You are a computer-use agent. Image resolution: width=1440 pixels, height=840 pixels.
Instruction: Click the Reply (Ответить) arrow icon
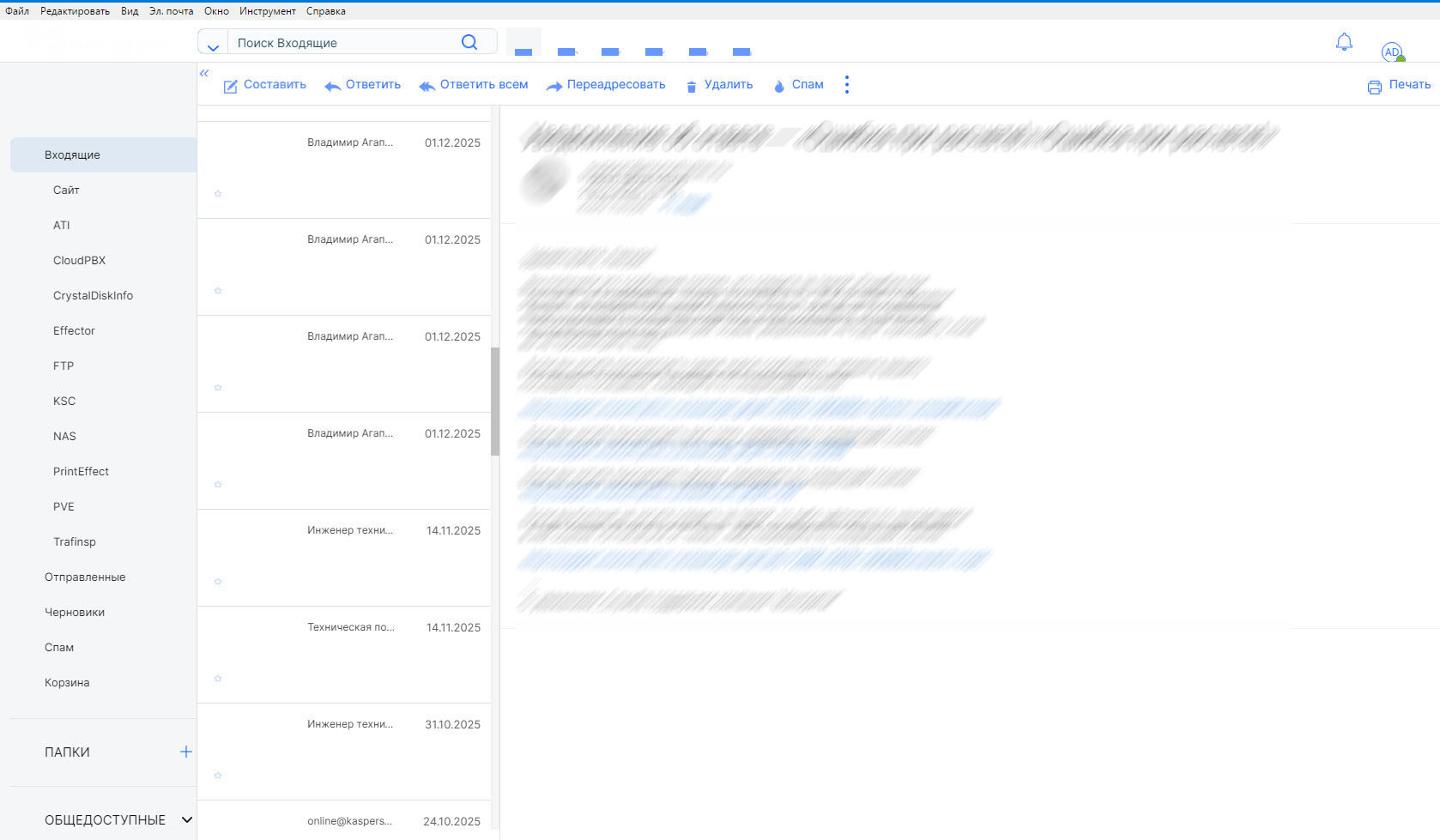(332, 86)
